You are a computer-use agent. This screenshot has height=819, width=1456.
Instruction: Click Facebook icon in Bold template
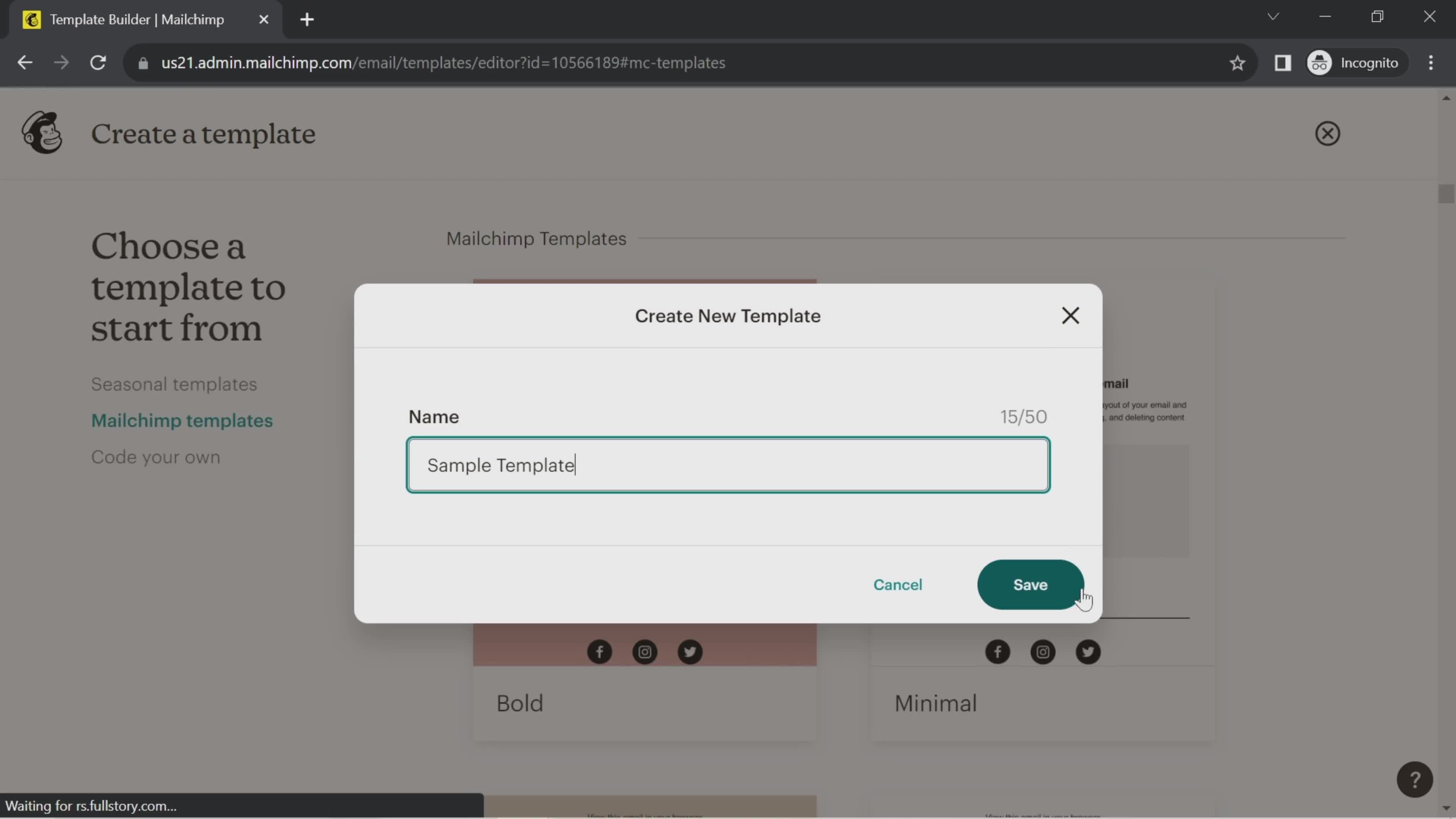point(599,652)
